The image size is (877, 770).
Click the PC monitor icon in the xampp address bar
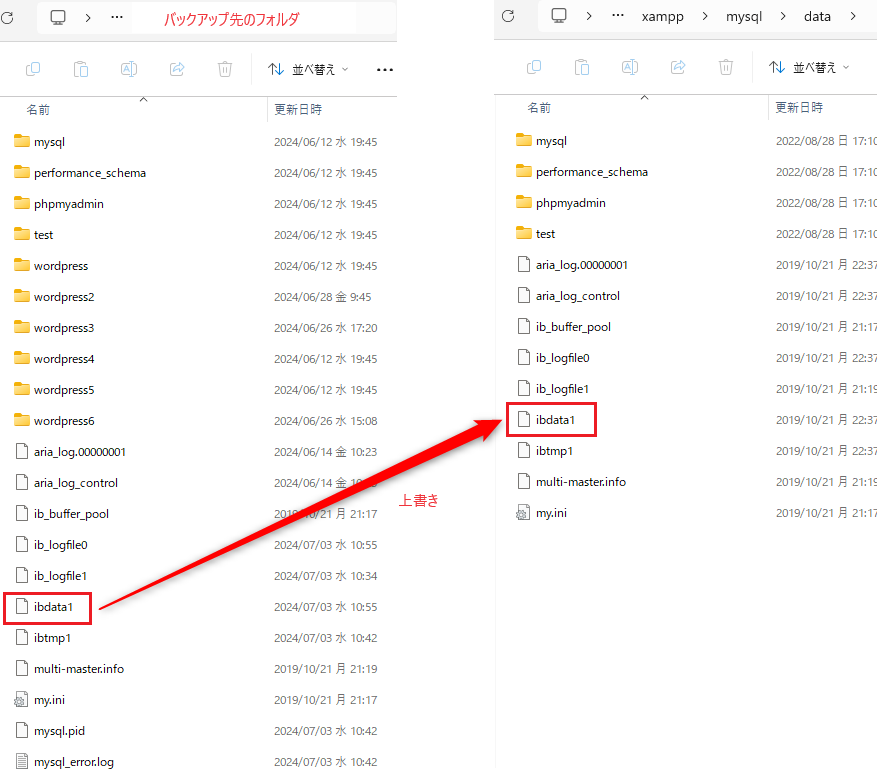pyautogui.click(x=559, y=16)
